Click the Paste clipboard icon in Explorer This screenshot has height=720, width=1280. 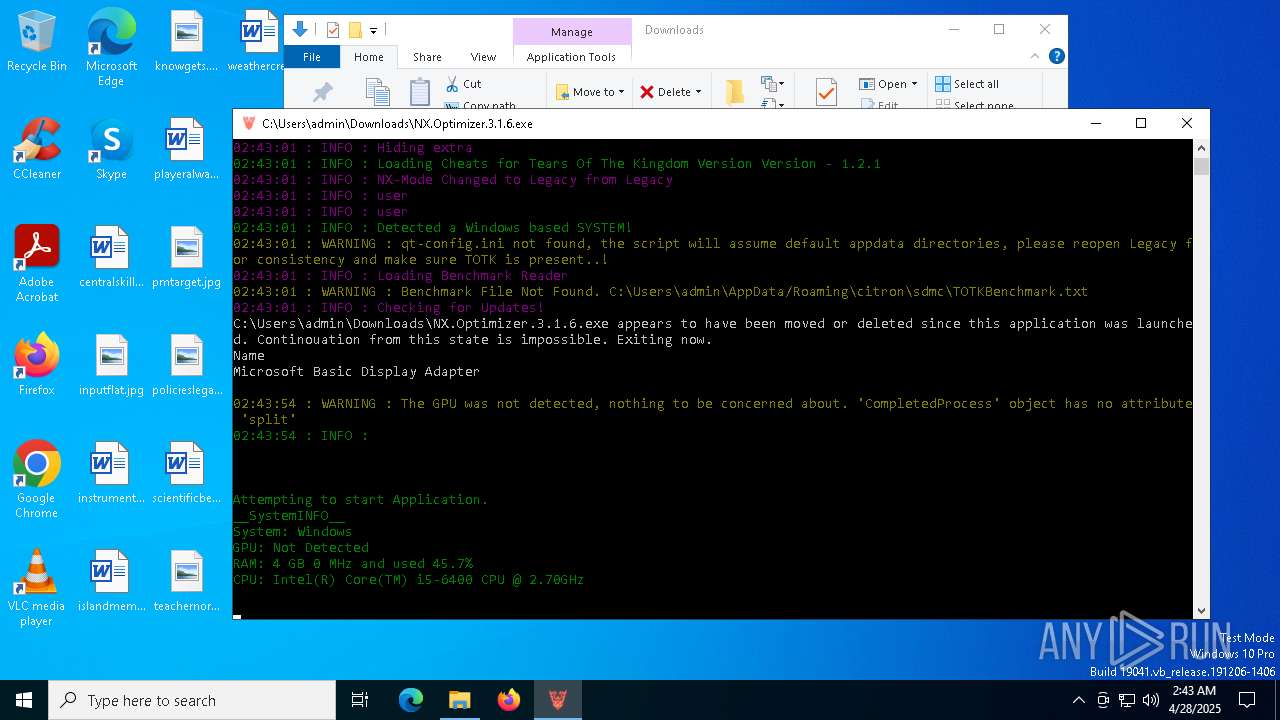click(420, 92)
